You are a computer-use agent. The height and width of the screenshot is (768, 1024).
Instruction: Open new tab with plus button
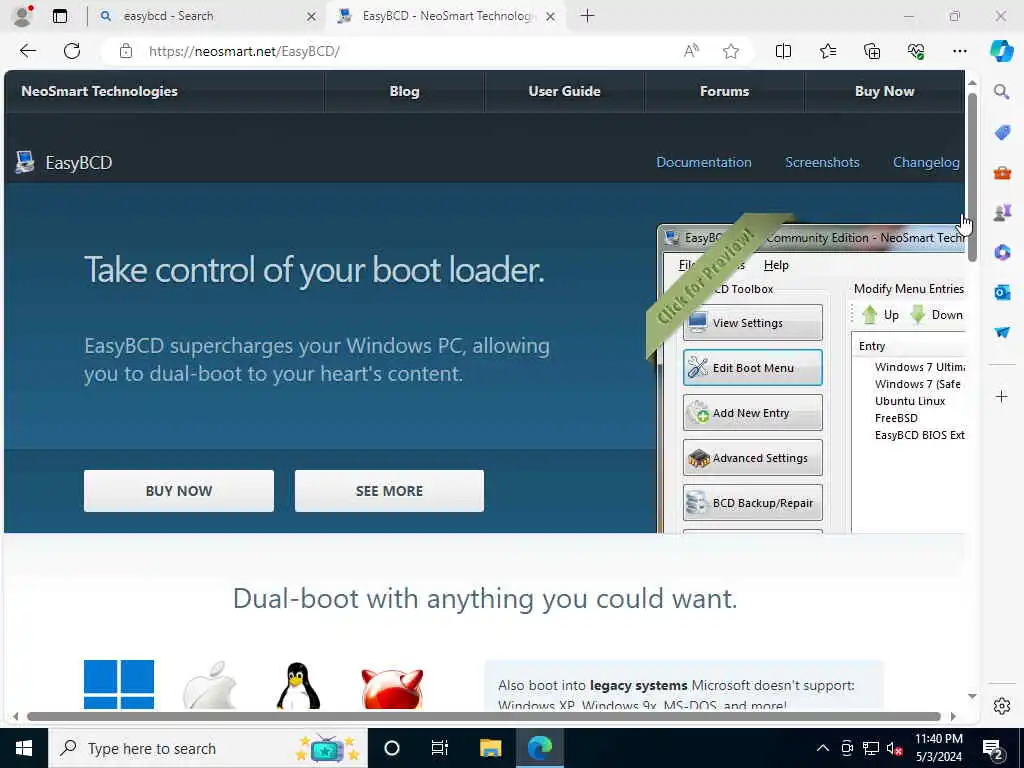pos(587,16)
